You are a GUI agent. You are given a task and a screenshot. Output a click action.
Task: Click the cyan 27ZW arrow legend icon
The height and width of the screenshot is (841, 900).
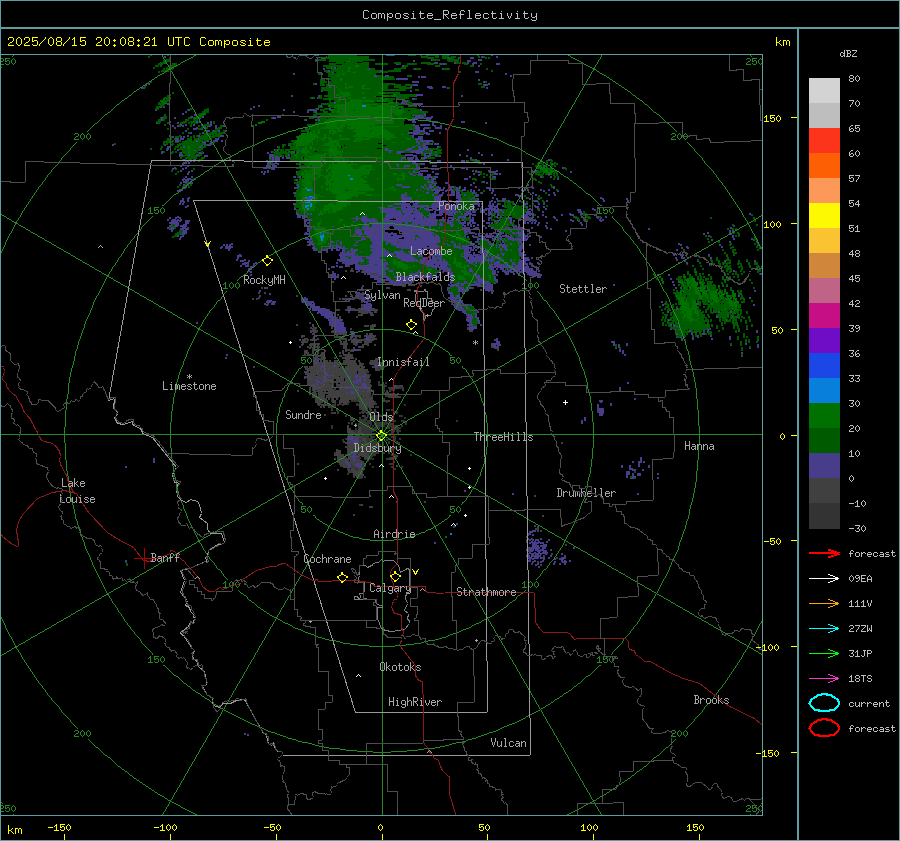point(824,629)
